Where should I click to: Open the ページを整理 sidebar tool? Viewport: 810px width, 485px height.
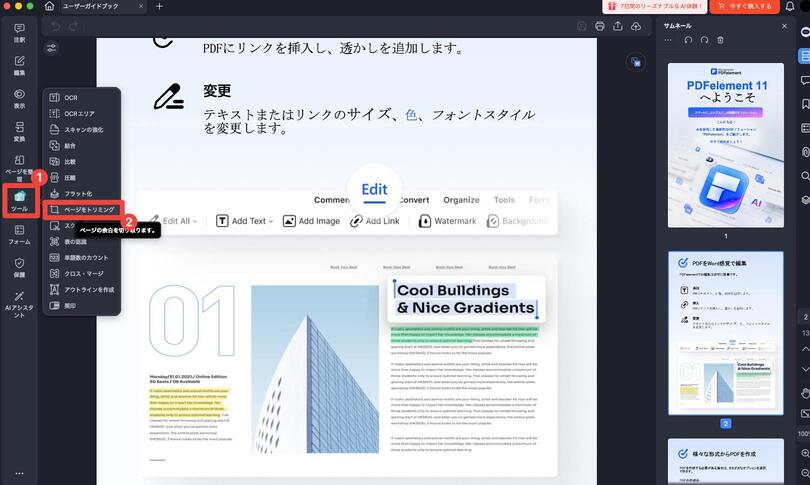coord(19,167)
